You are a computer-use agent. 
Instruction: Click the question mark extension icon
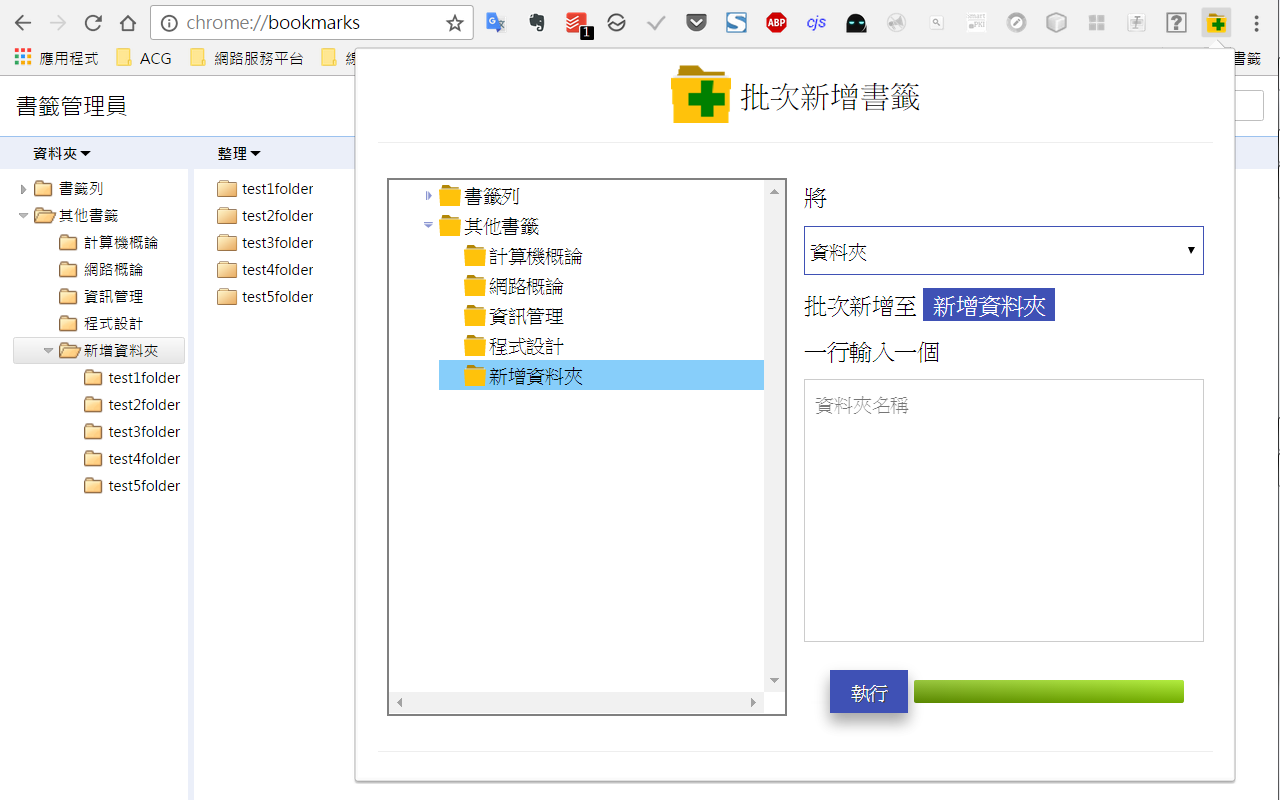[1176, 22]
